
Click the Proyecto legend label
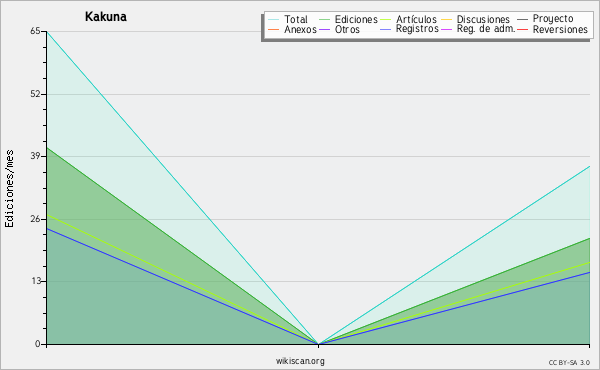pos(553,19)
